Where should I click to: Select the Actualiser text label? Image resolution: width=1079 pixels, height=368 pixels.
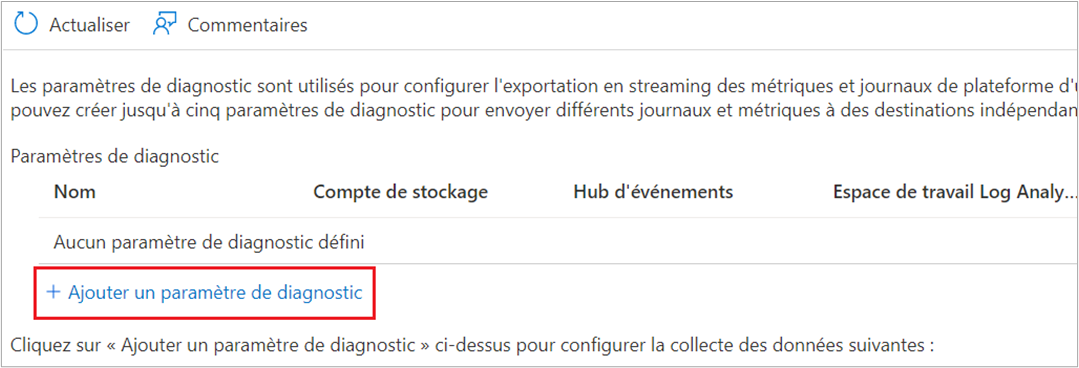(89, 25)
